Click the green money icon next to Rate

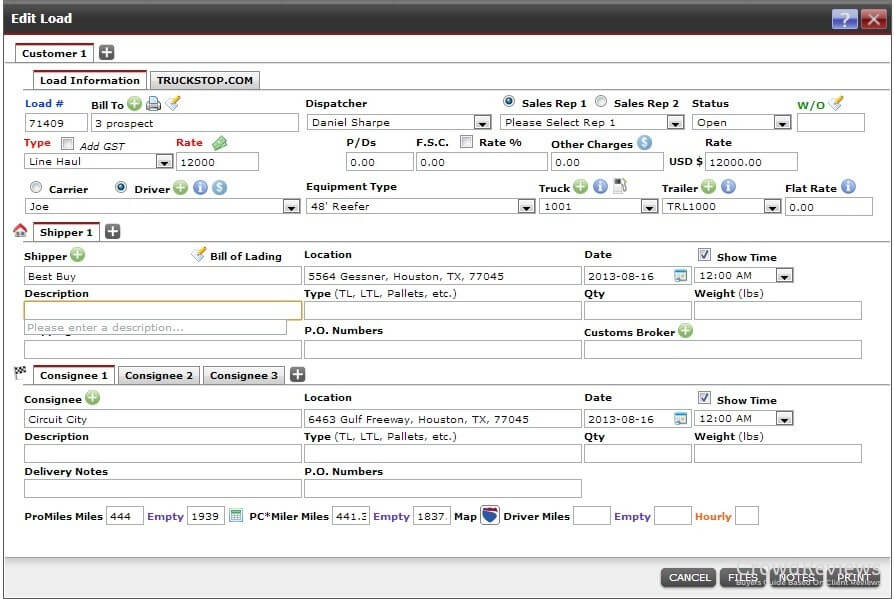219,143
